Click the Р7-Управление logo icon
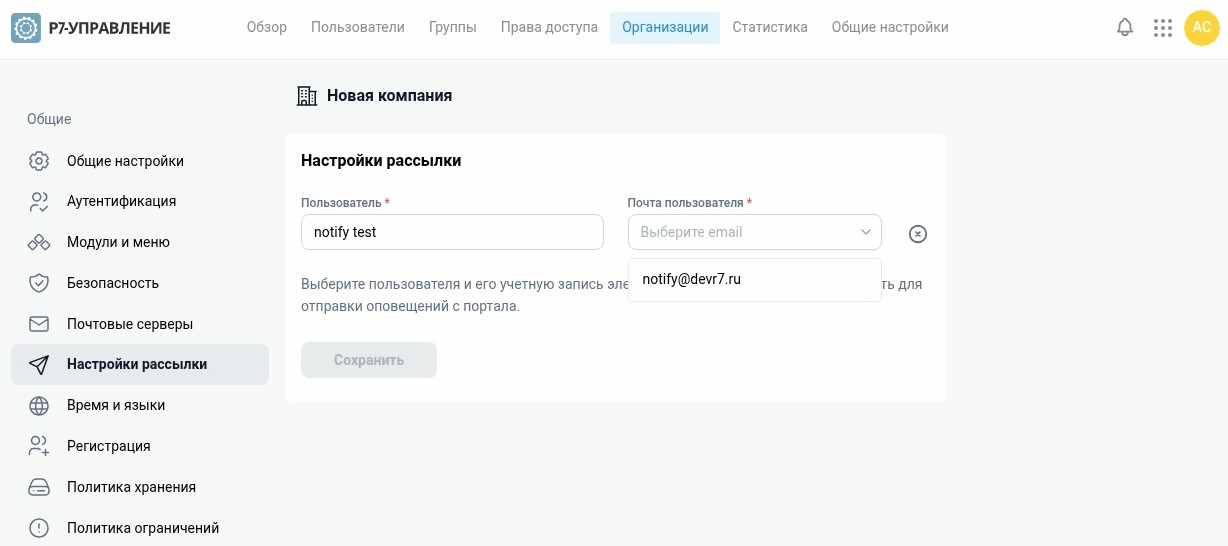This screenshot has height=546, width=1228. [x=26, y=28]
